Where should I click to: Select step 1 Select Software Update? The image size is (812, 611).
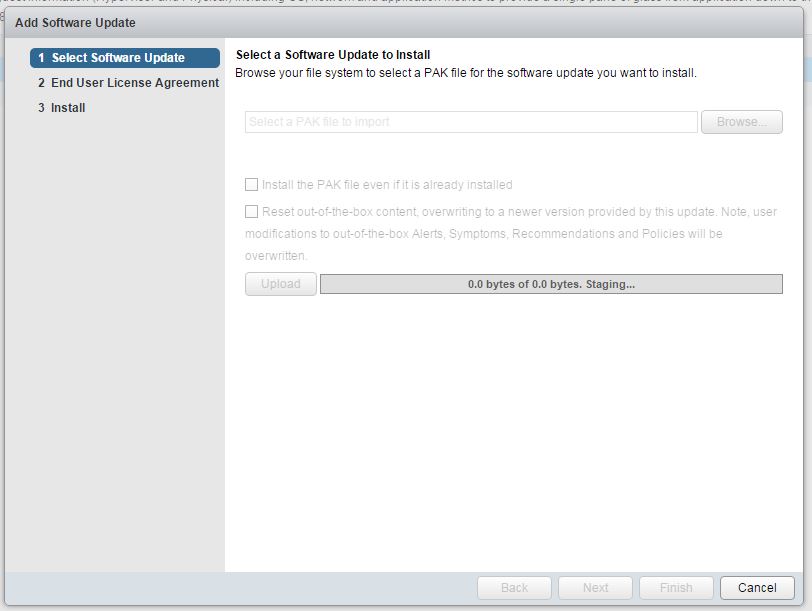(x=125, y=58)
